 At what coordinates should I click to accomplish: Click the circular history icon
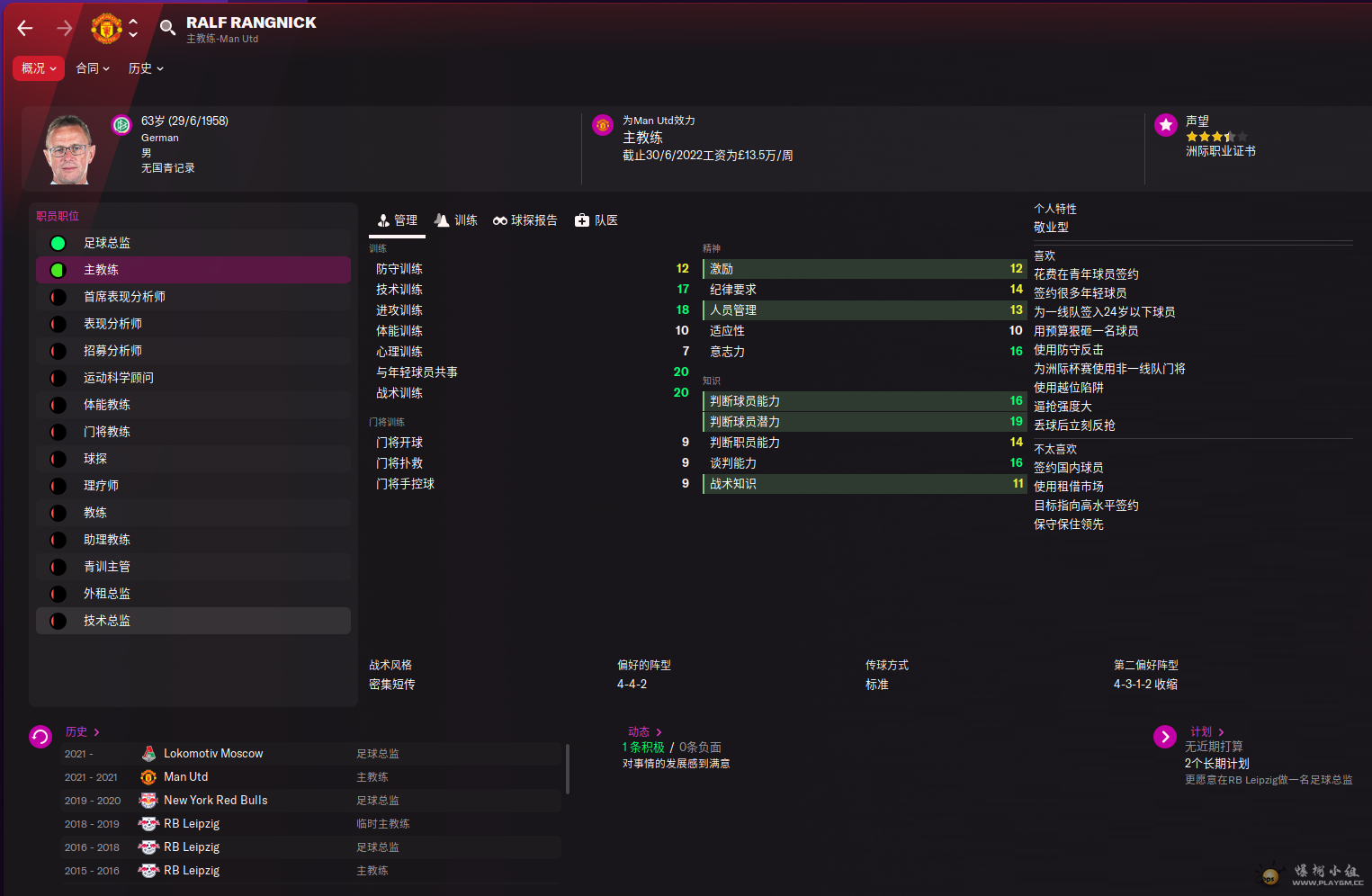[40, 738]
